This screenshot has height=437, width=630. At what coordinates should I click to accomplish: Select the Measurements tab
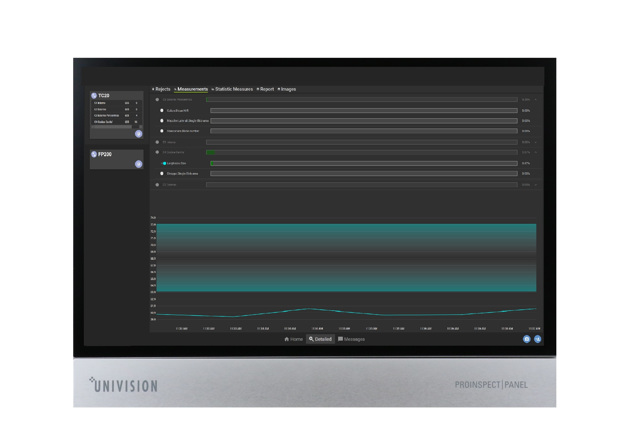coord(191,89)
